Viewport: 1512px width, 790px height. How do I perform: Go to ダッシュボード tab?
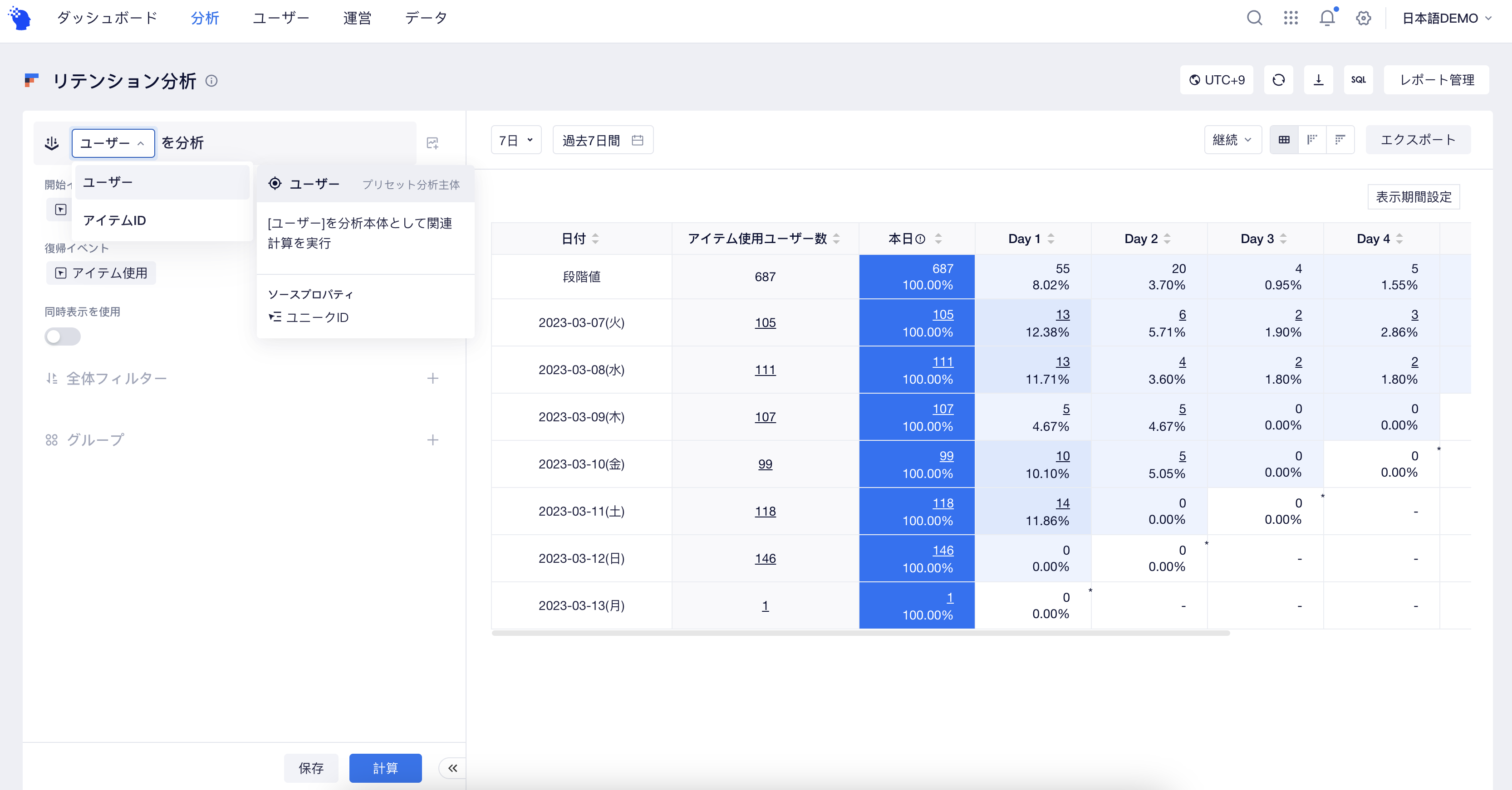pos(108,18)
